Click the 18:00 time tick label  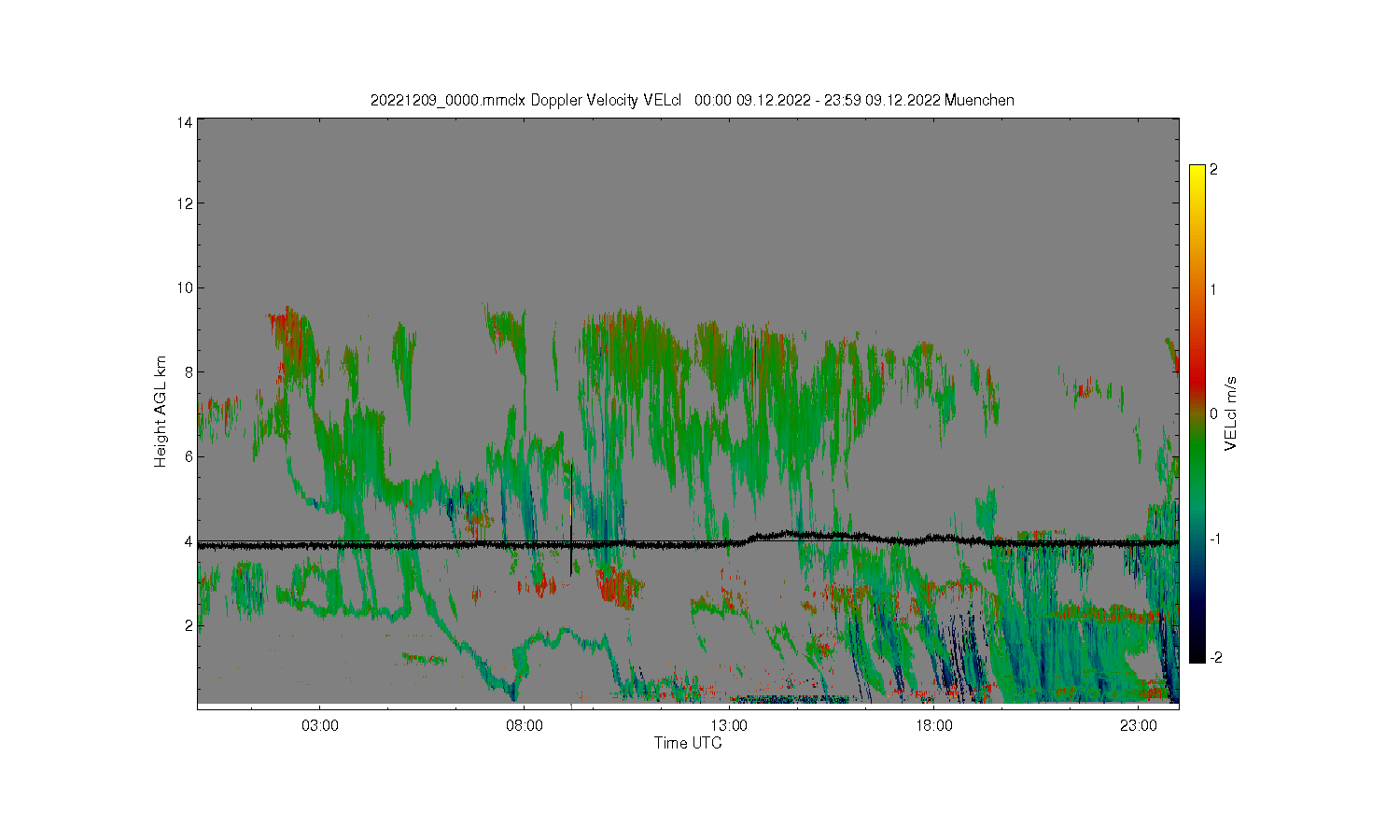coord(933,725)
